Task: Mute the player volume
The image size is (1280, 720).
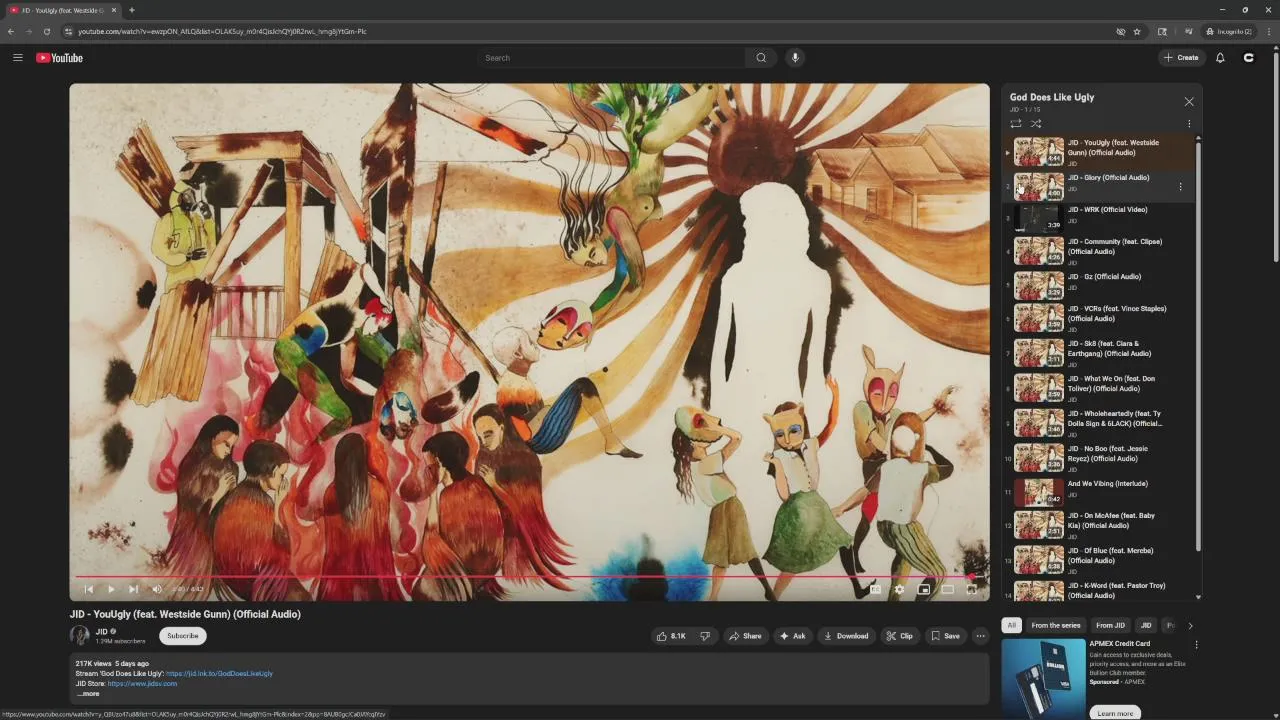Action: tap(156, 589)
